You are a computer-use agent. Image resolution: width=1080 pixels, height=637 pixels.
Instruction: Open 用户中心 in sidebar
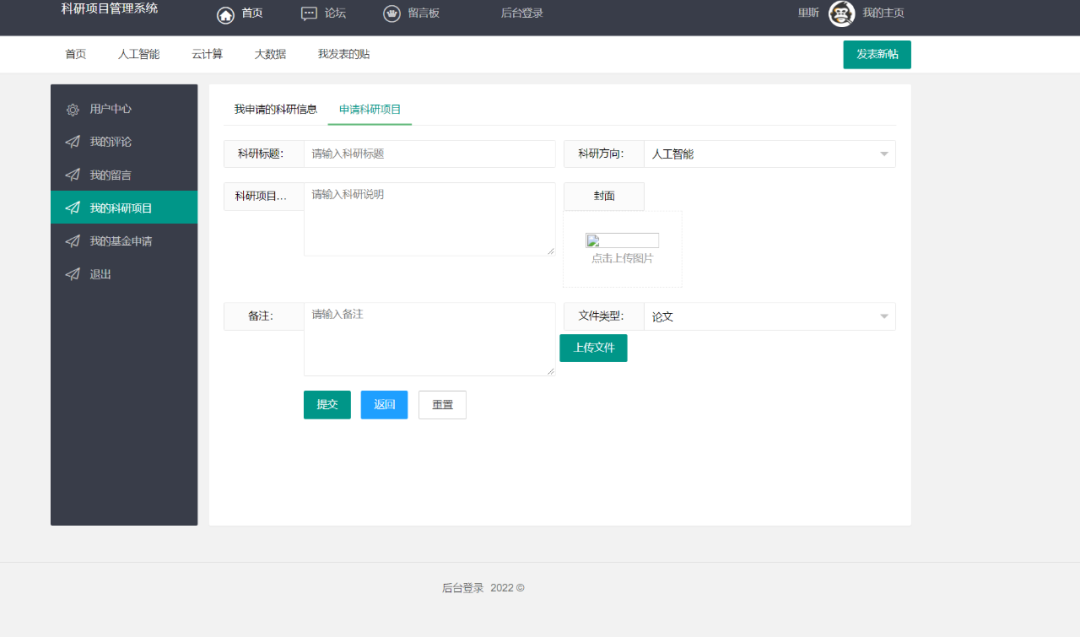coord(124,109)
